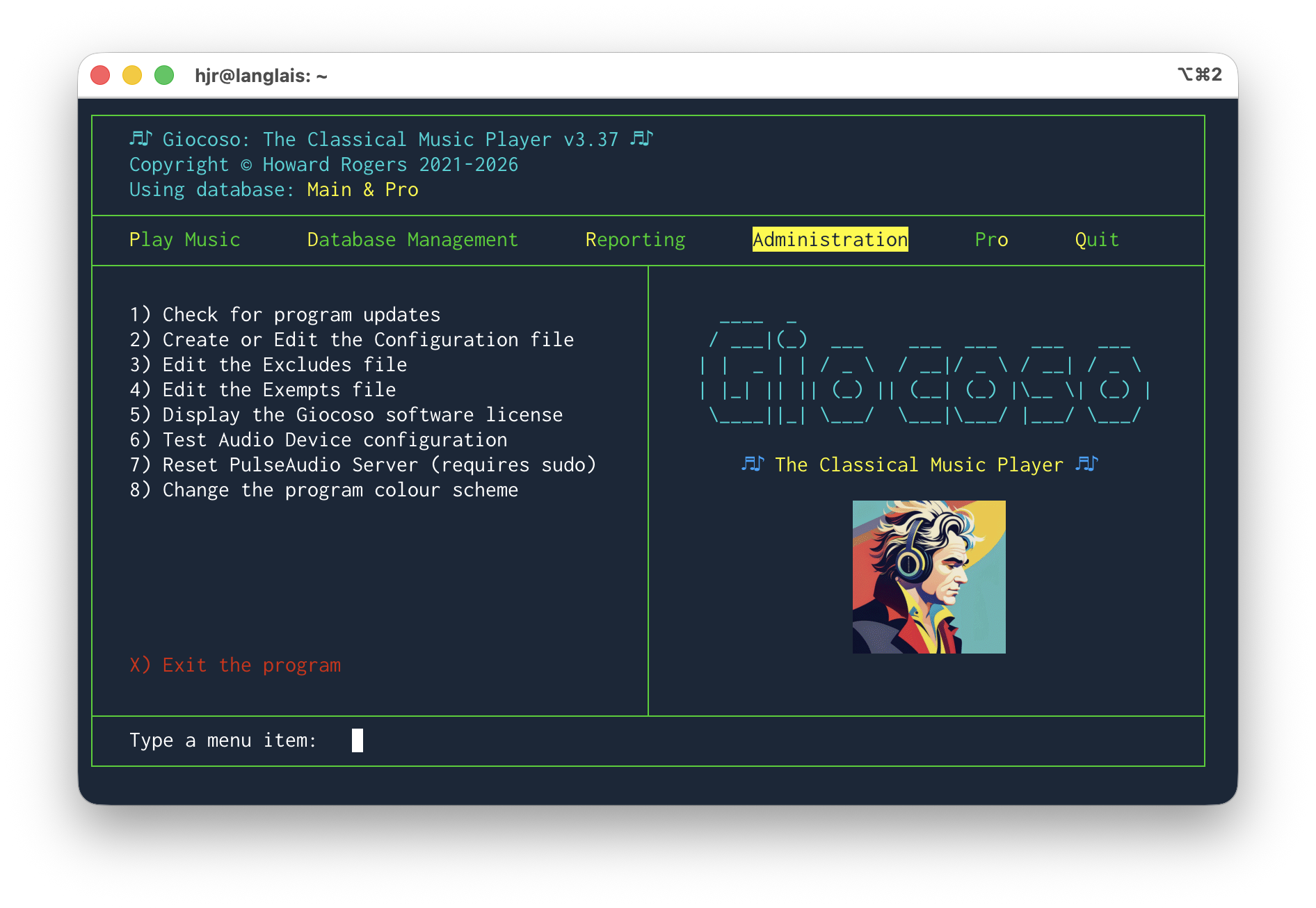Click the Beethoven headphones portrait image
Image resolution: width=1316 pixels, height=908 pixels.
tap(929, 576)
